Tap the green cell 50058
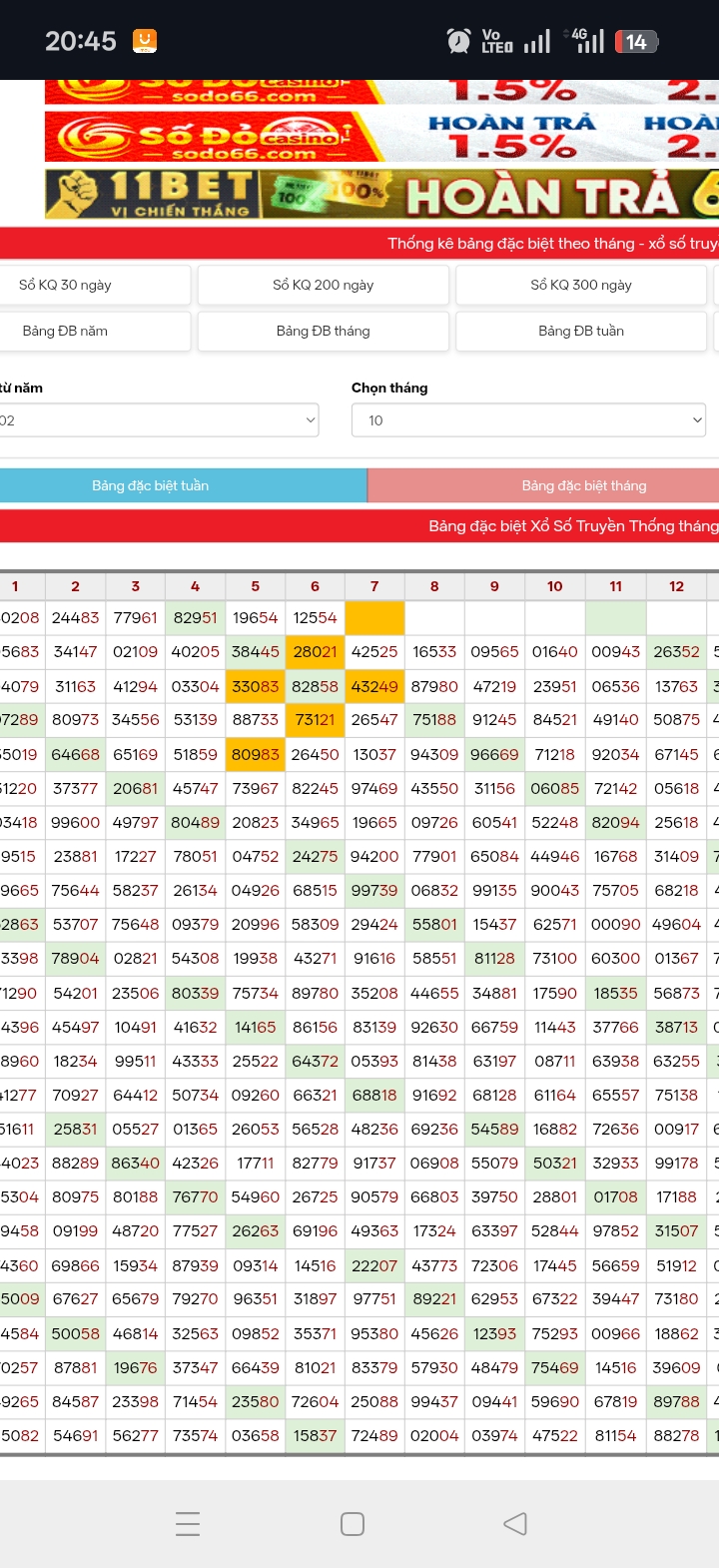This screenshot has height=1568, width=719. (x=75, y=1333)
